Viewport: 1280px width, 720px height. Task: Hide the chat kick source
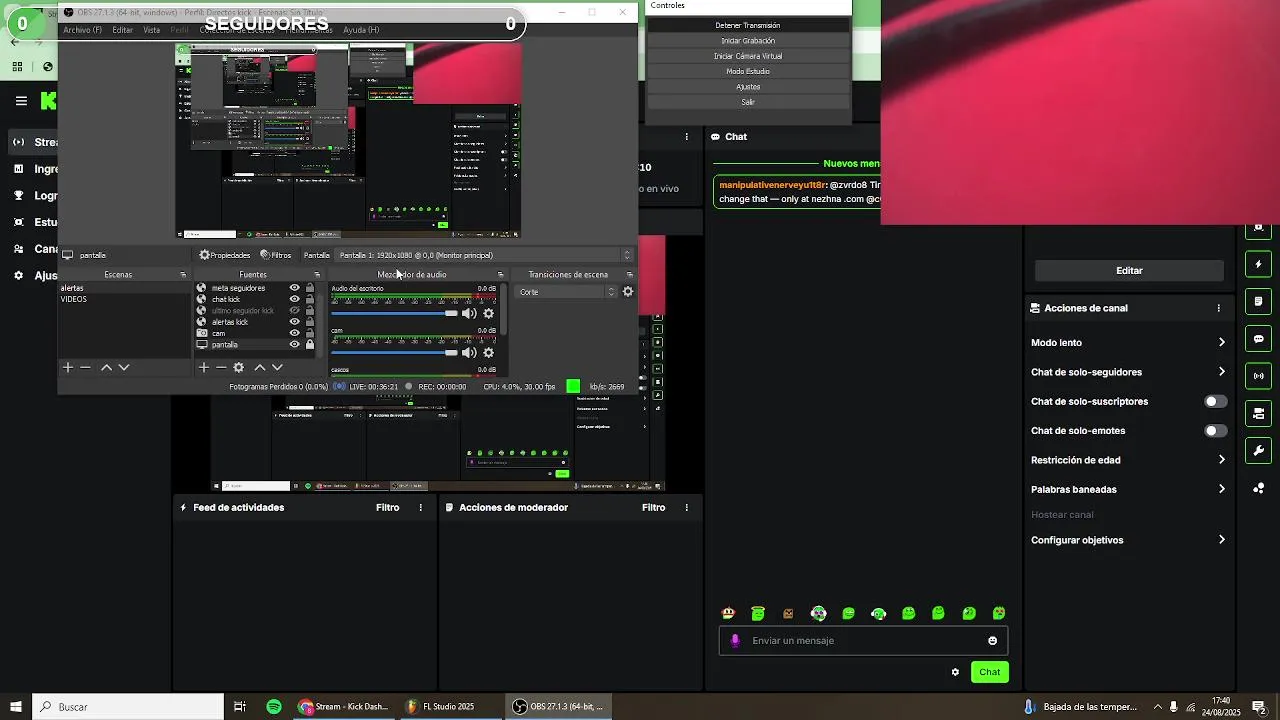pos(295,299)
